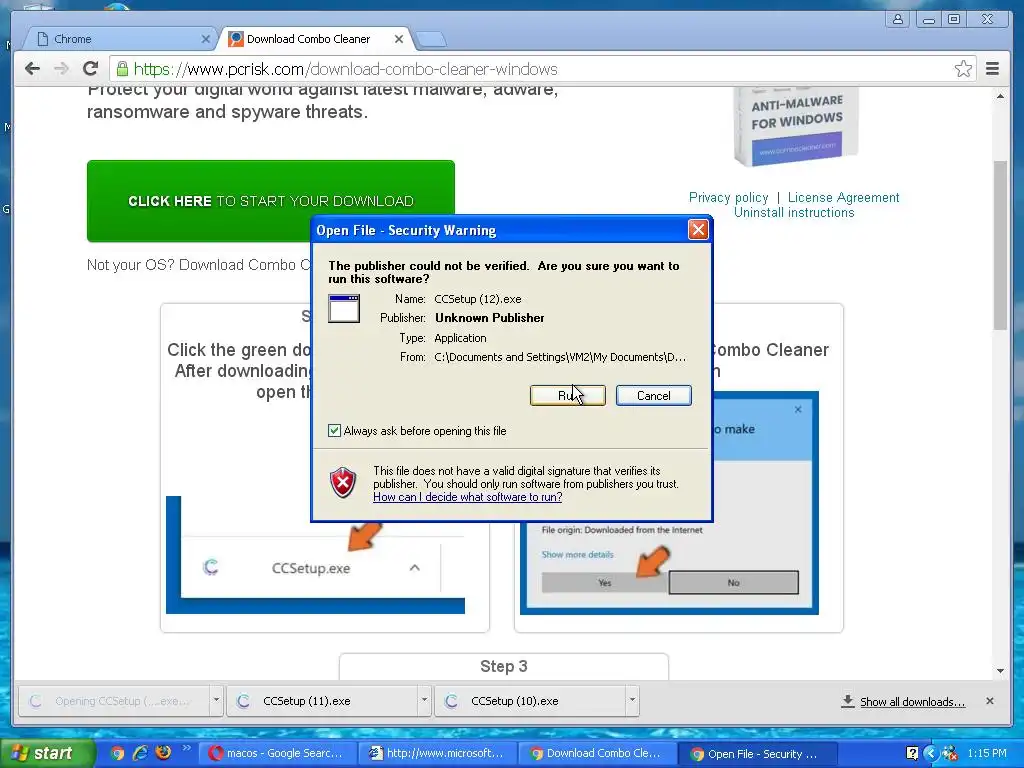Bookmark the page with star icon

coord(963,69)
